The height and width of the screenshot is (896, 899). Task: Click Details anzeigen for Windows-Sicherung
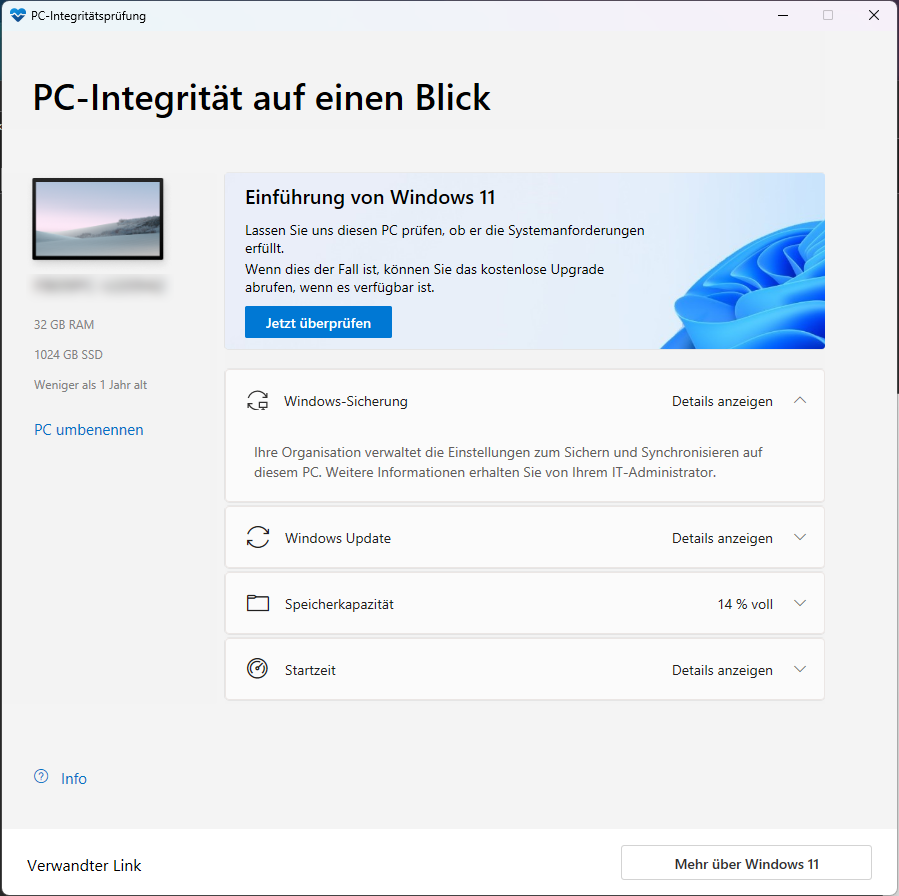(x=722, y=401)
